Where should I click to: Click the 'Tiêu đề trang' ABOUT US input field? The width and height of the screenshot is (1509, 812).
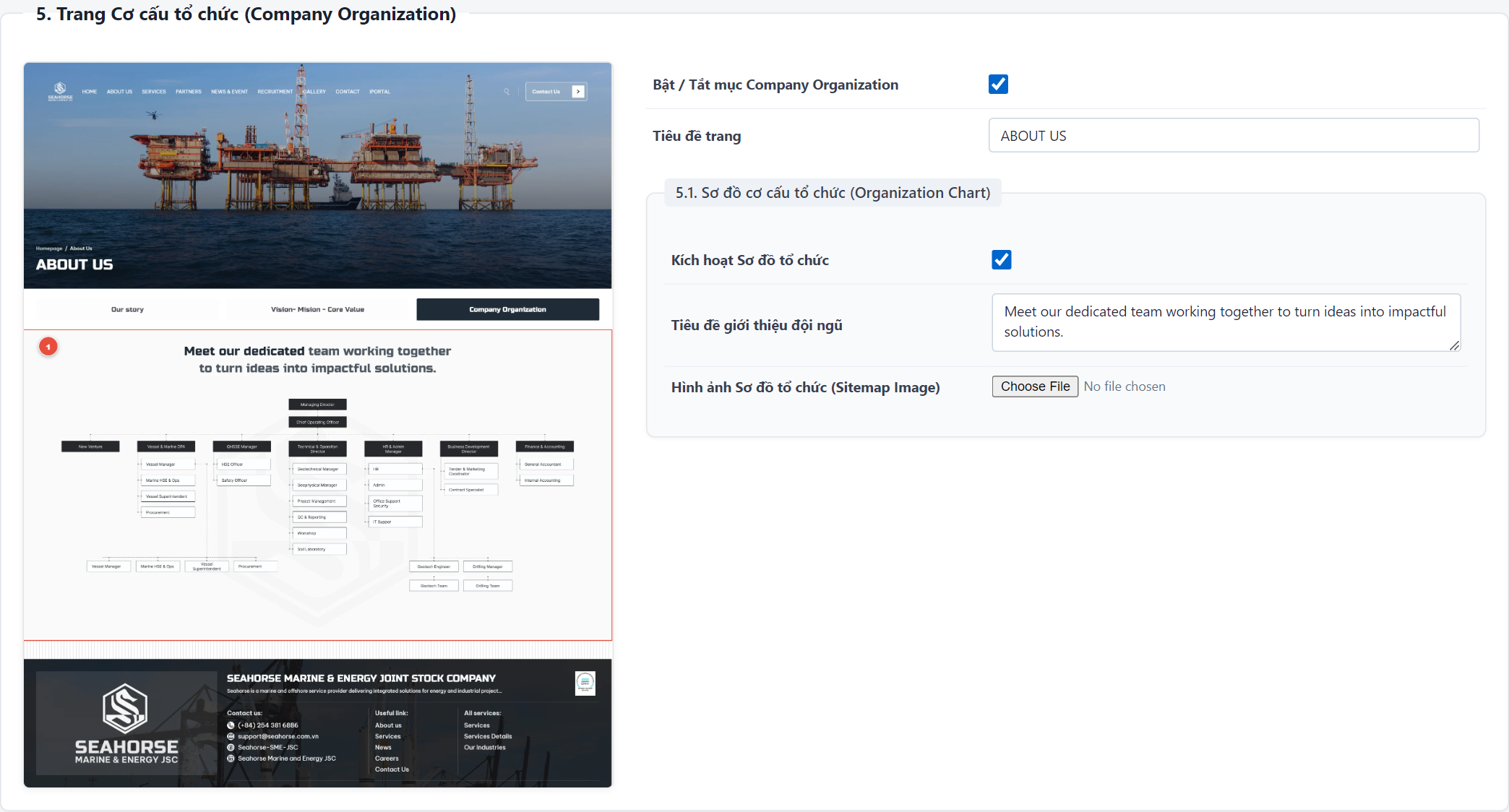tap(1233, 135)
